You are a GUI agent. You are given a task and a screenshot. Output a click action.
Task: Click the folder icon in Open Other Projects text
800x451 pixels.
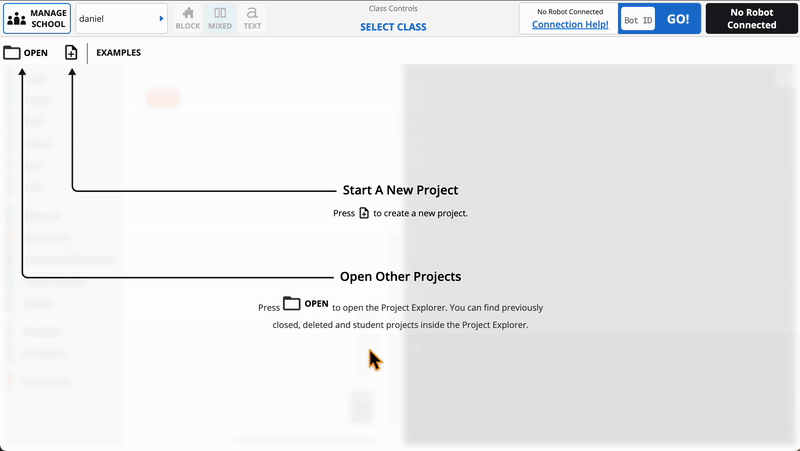tap(292, 303)
